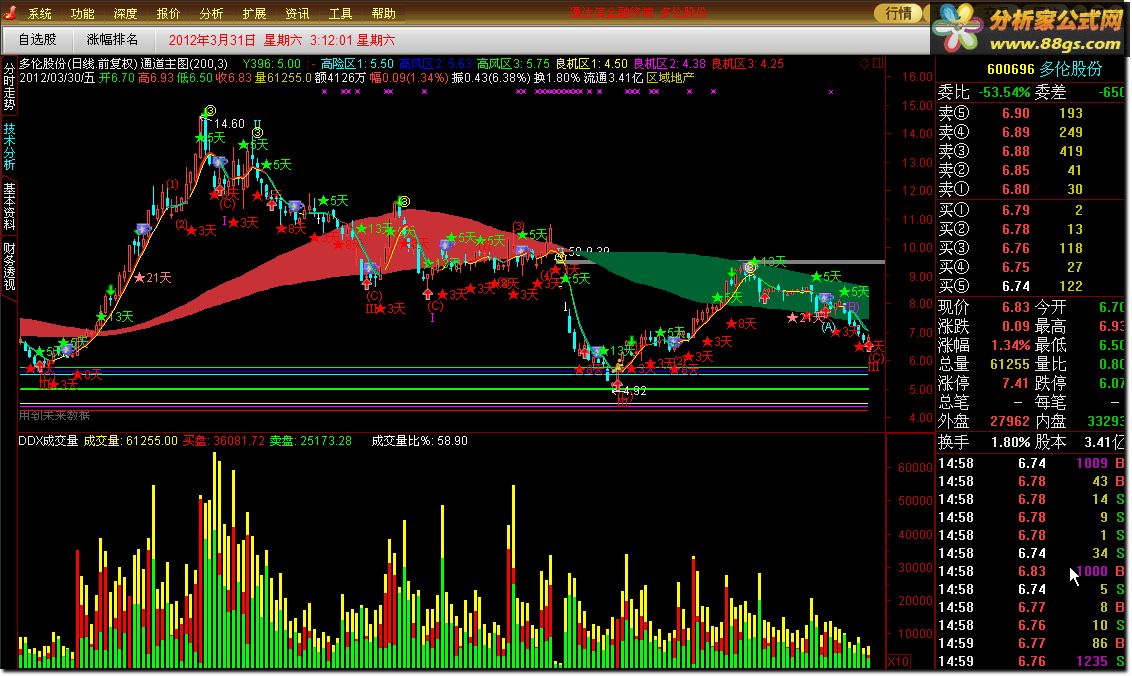1132x676 pixels.
Task: Select the 卖① order row priced 6.80
Action: (x=1031, y=189)
